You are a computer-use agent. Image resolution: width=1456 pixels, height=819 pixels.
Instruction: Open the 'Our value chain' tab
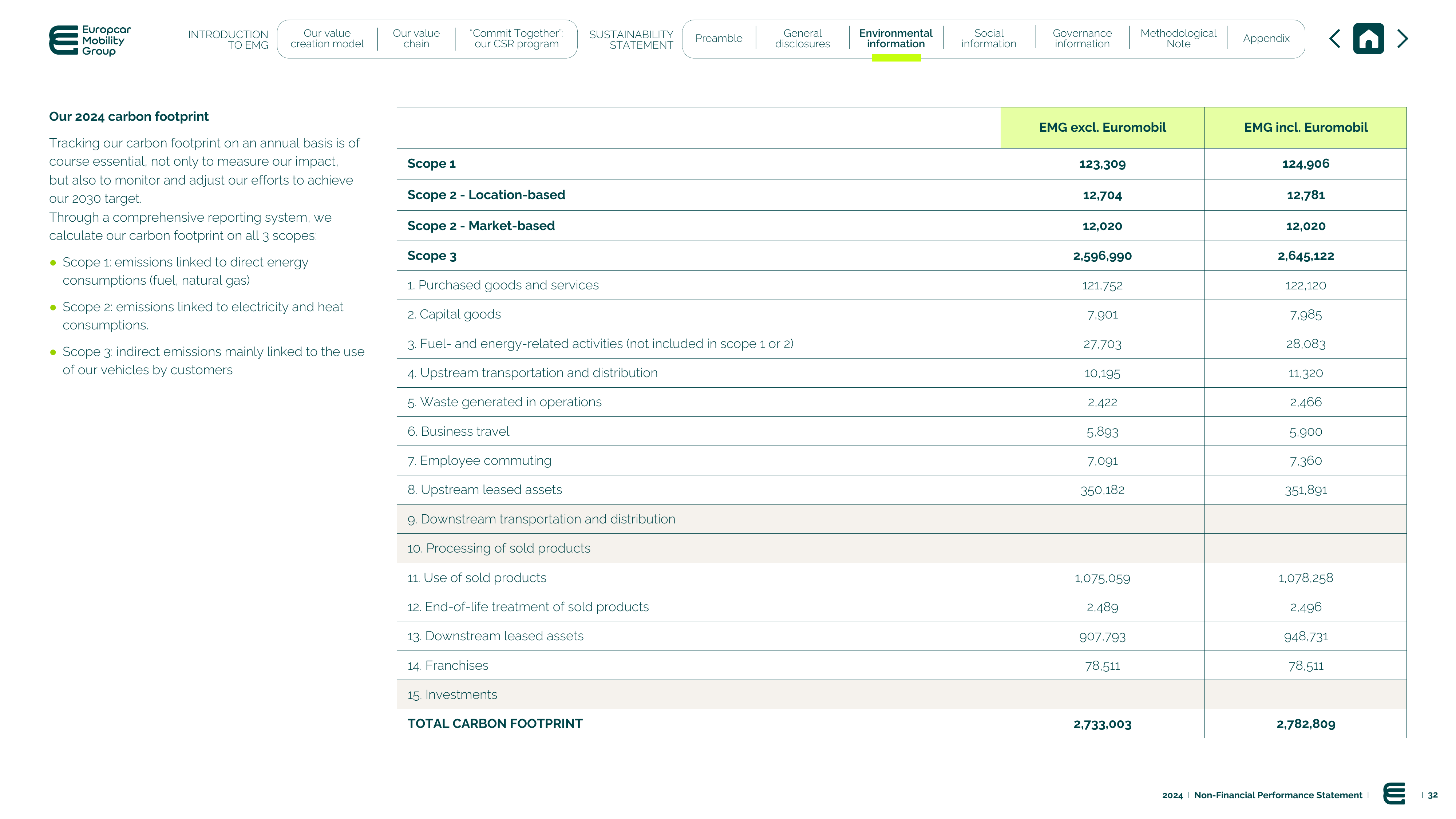[x=416, y=39]
